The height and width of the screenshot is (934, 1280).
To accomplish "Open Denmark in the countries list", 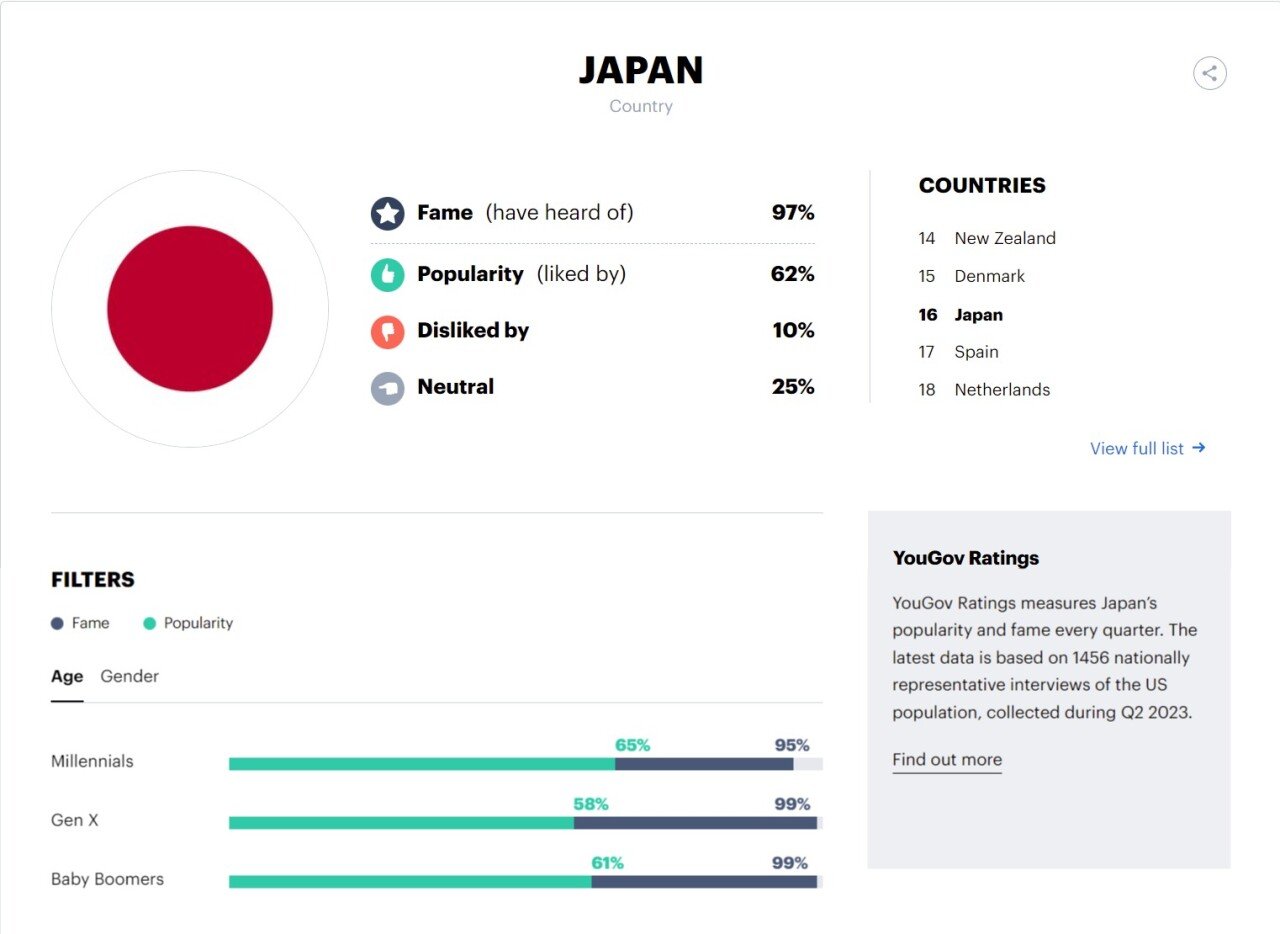I will 989,276.
